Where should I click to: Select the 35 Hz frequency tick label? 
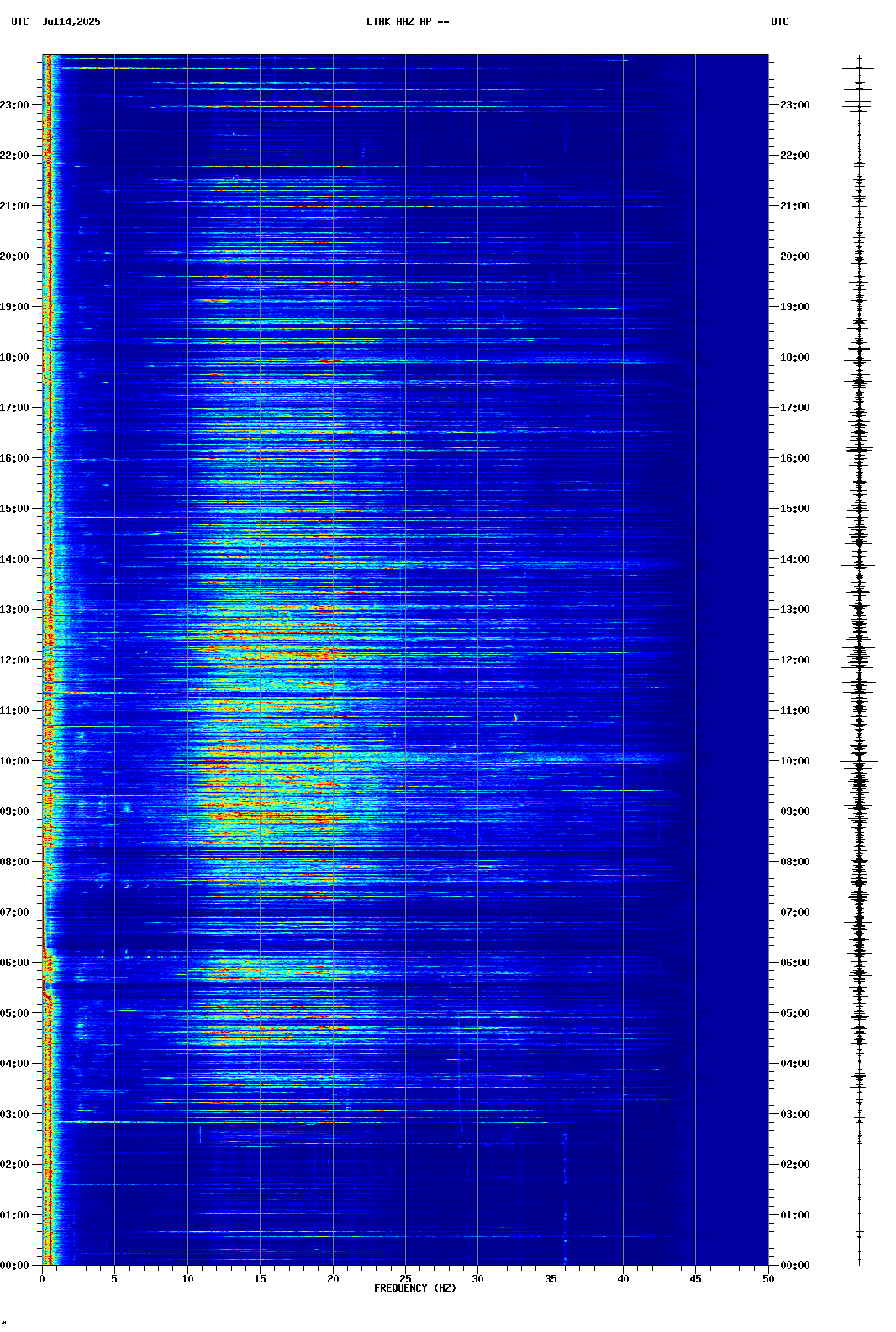click(551, 1279)
